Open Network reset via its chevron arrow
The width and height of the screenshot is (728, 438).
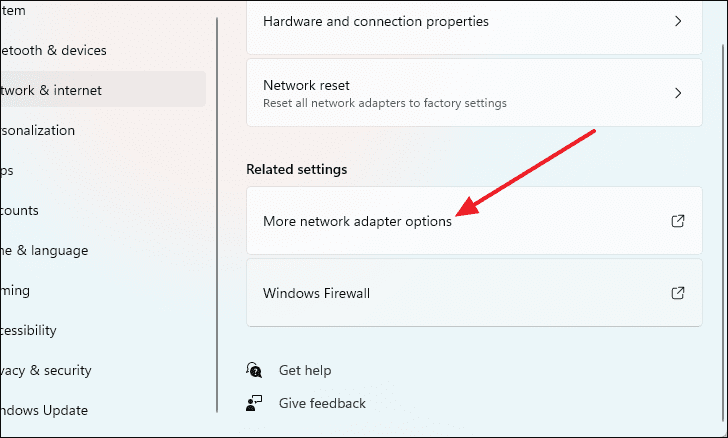(678, 93)
